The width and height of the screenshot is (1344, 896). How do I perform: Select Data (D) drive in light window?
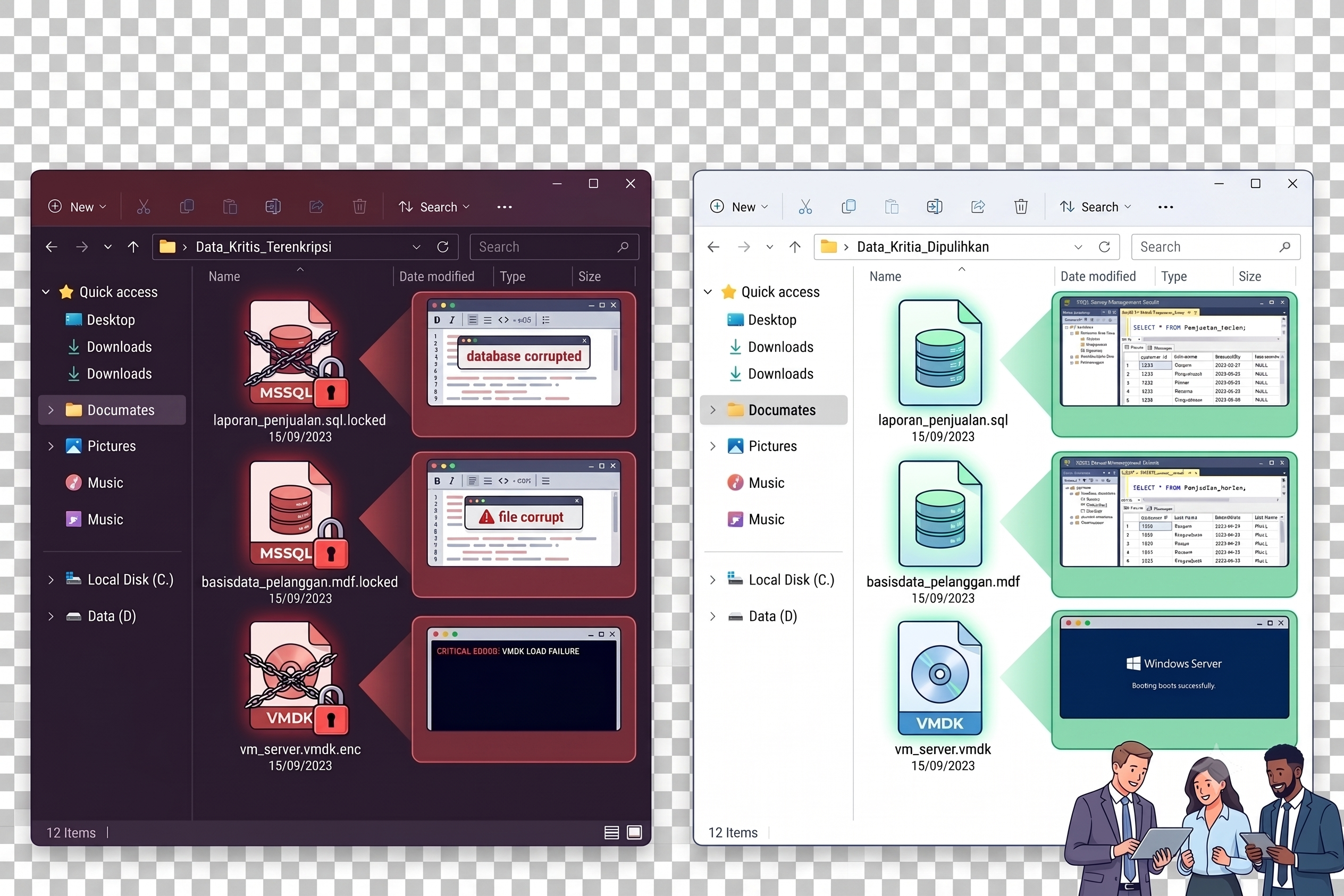point(762,616)
